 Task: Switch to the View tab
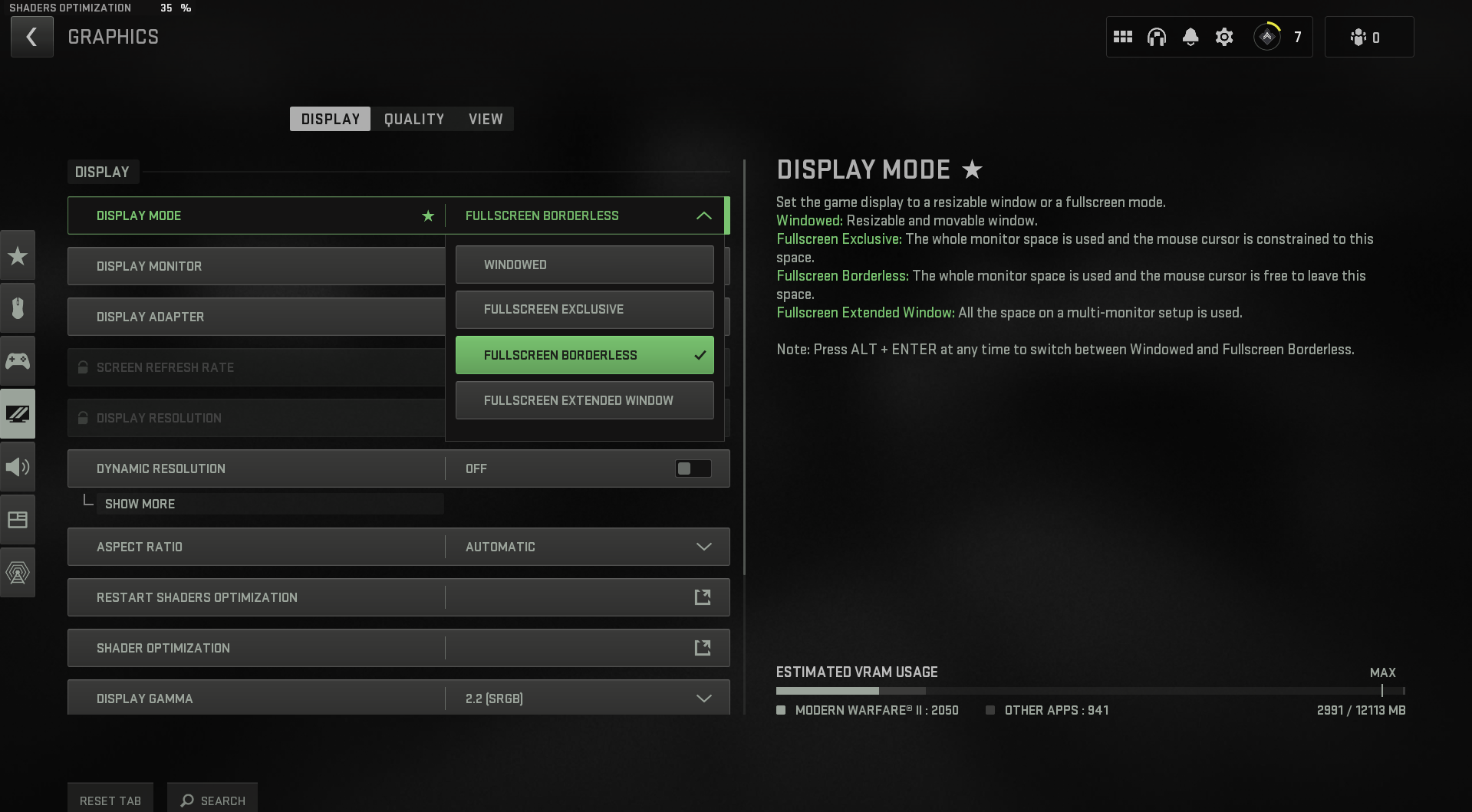[x=486, y=119]
